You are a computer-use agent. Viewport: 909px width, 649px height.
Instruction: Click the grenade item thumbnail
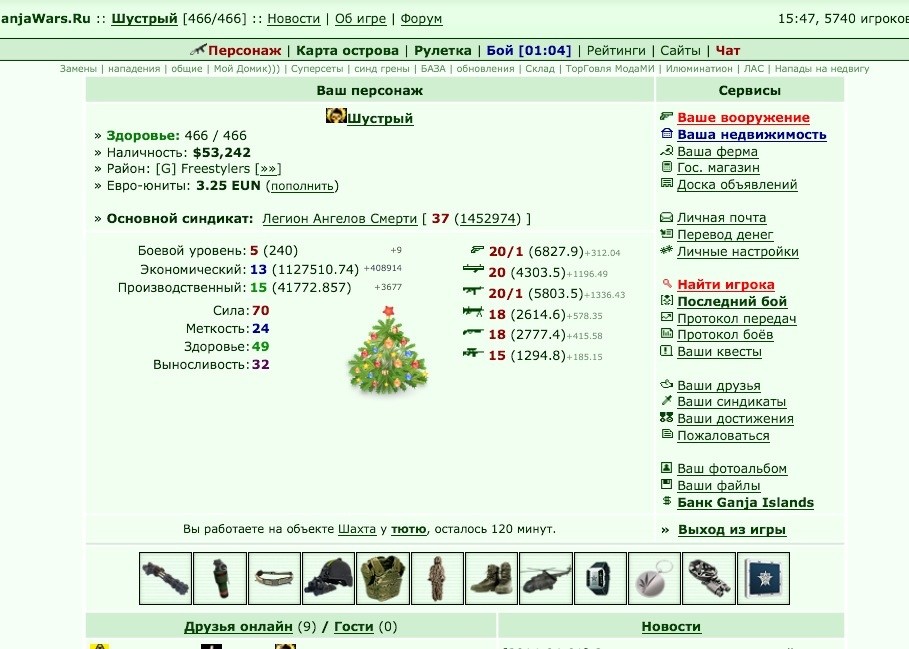[220, 578]
